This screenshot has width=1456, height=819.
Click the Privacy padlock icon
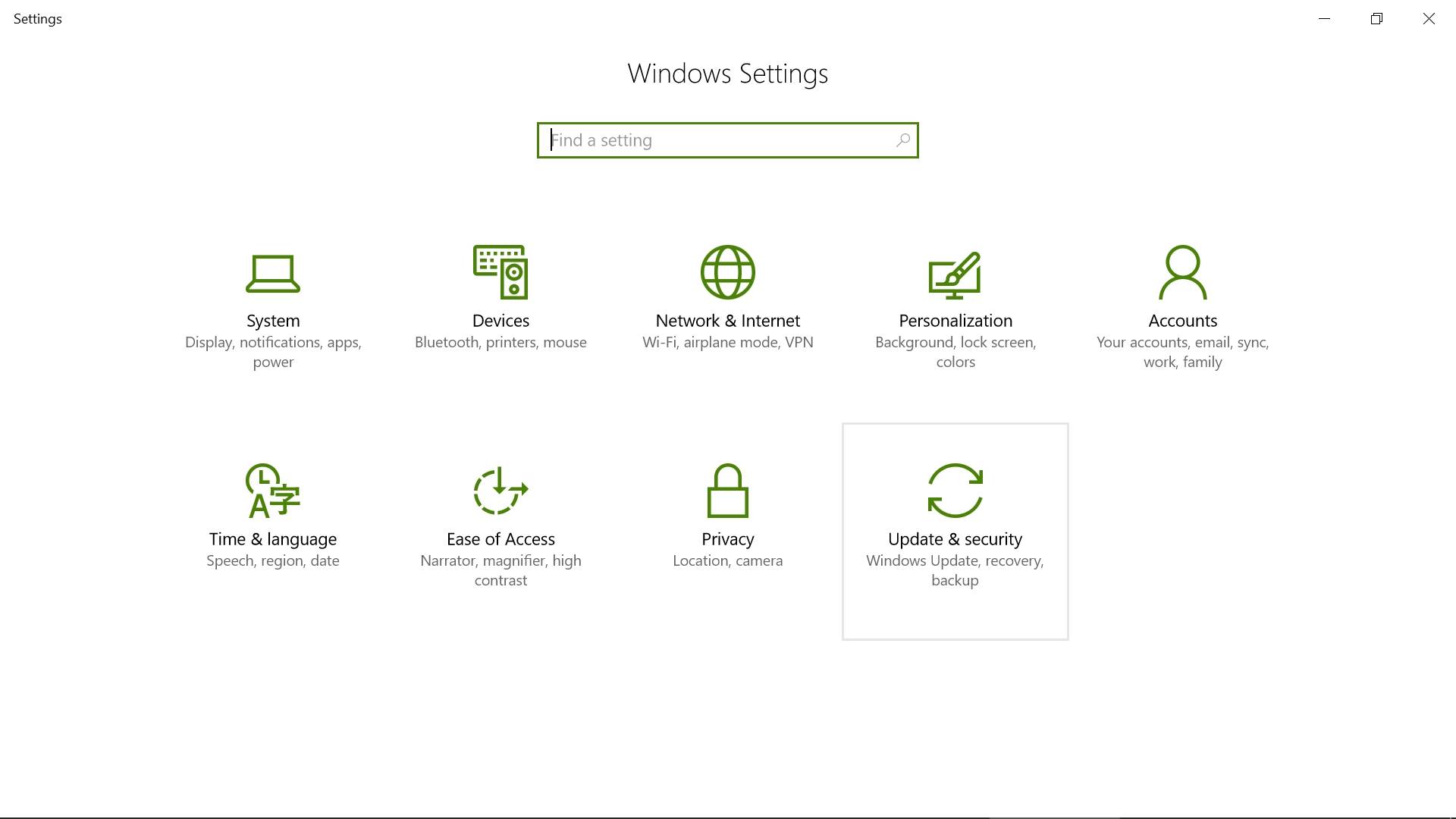click(727, 491)
